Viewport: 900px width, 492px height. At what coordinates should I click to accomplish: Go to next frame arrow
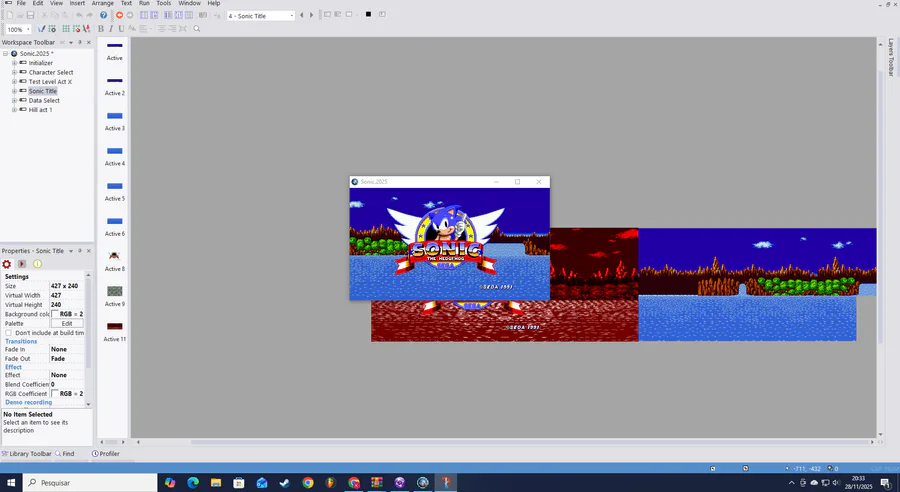[x=312, y=15]
